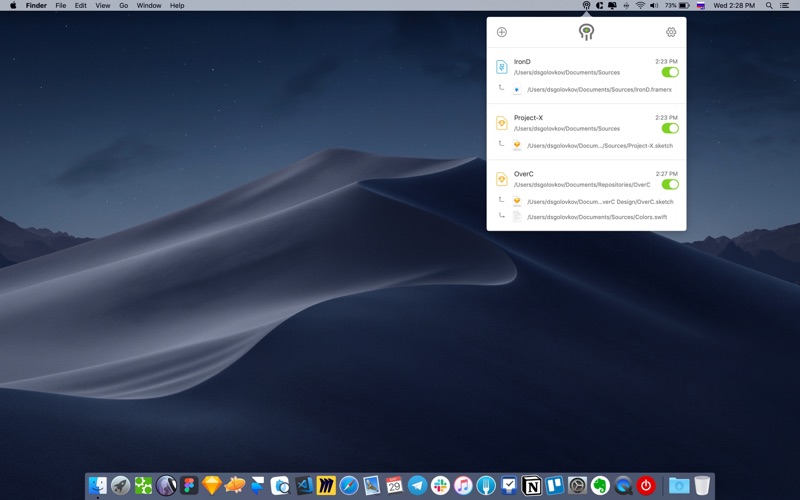Viewport: 800px width, 500px height.
Task: Open Sketch from the dock
Action: [212, 486]
